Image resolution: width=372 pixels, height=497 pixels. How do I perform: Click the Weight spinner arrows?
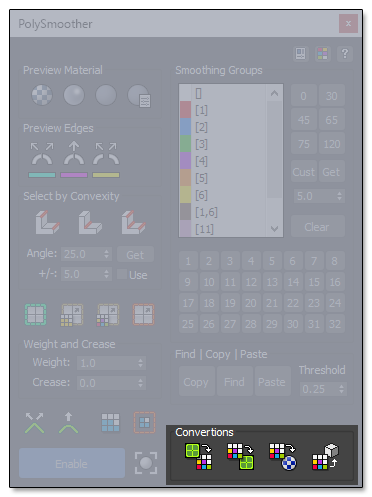141,363
